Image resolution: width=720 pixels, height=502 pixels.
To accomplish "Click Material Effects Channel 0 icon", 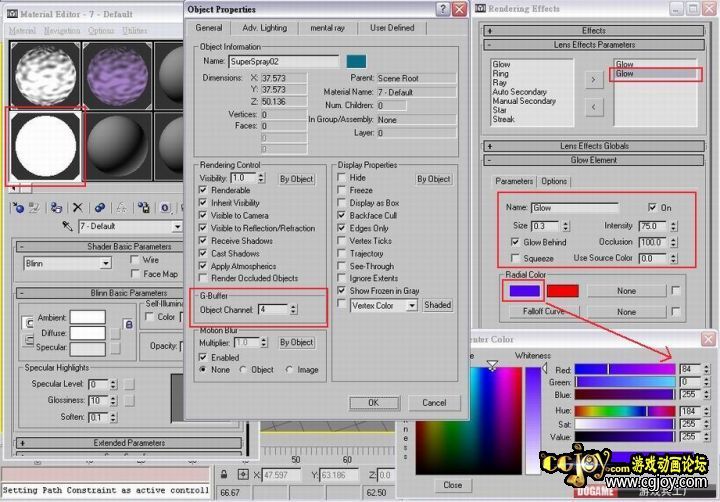I will (x=165, y=208).
